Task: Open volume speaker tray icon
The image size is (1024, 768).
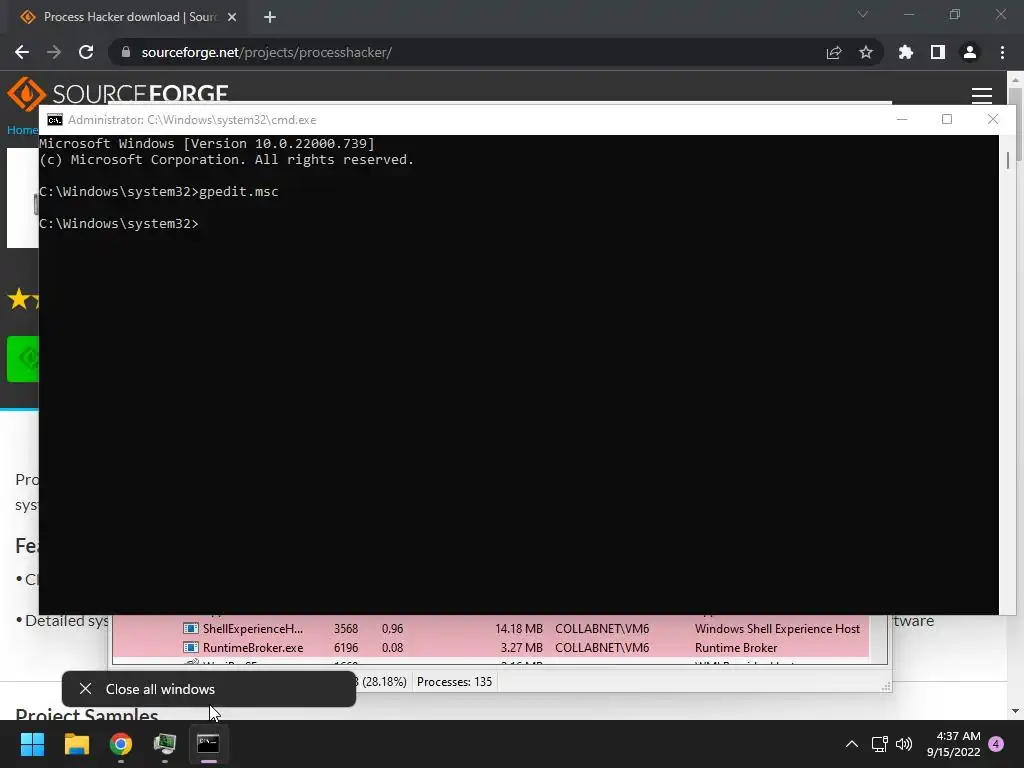Action: (x=904, y=744)
